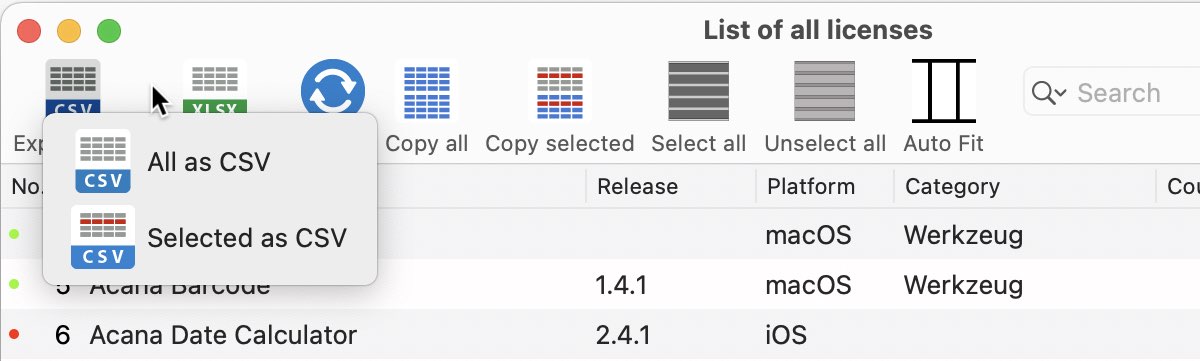This screenshot has width=1200, height=361.
Task: Sort by the Release column header
Action: (x=637, y=186)
